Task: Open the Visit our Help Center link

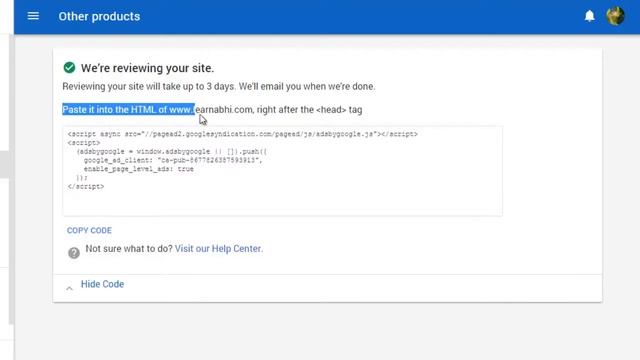Action: click(219, 249)
